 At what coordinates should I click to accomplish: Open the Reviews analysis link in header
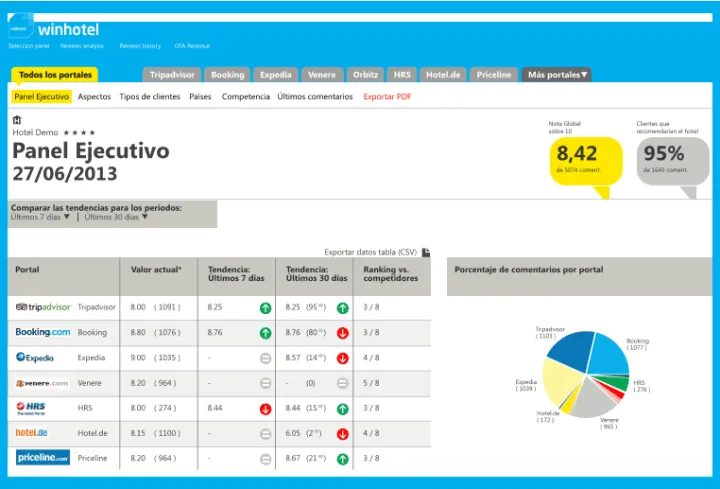pos(82,46)
